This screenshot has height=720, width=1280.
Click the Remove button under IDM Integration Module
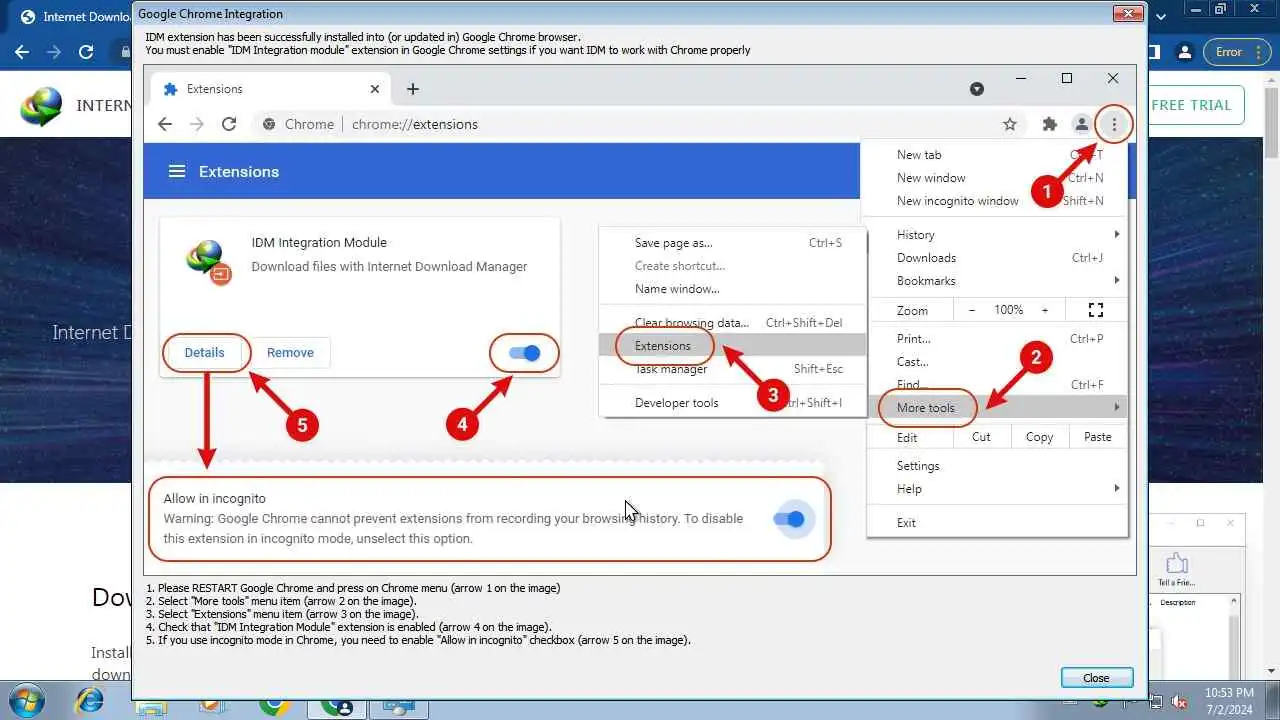pos(290,352)
